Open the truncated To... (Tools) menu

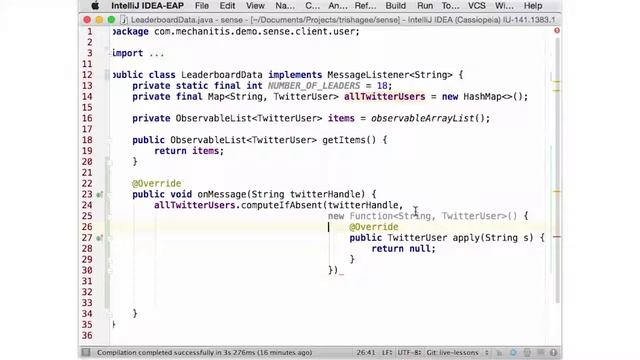tap(450, 6)
